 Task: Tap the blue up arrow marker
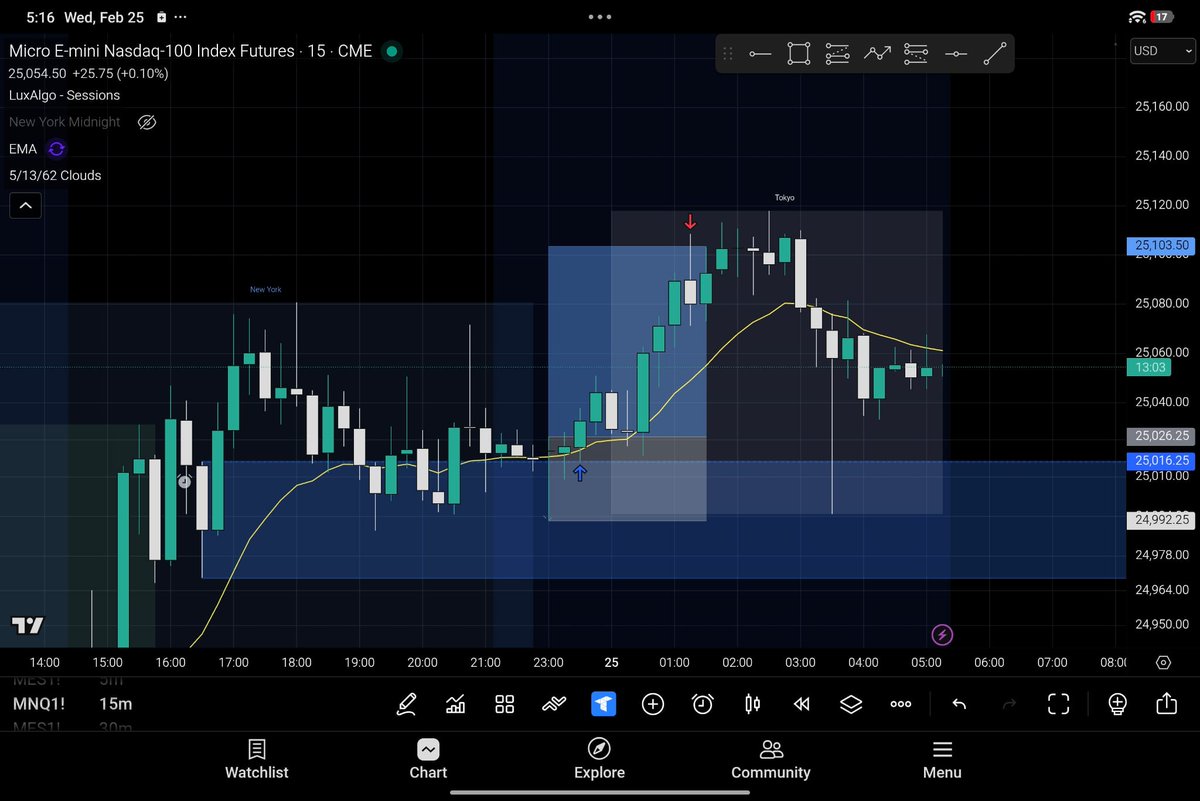(580, 473)
